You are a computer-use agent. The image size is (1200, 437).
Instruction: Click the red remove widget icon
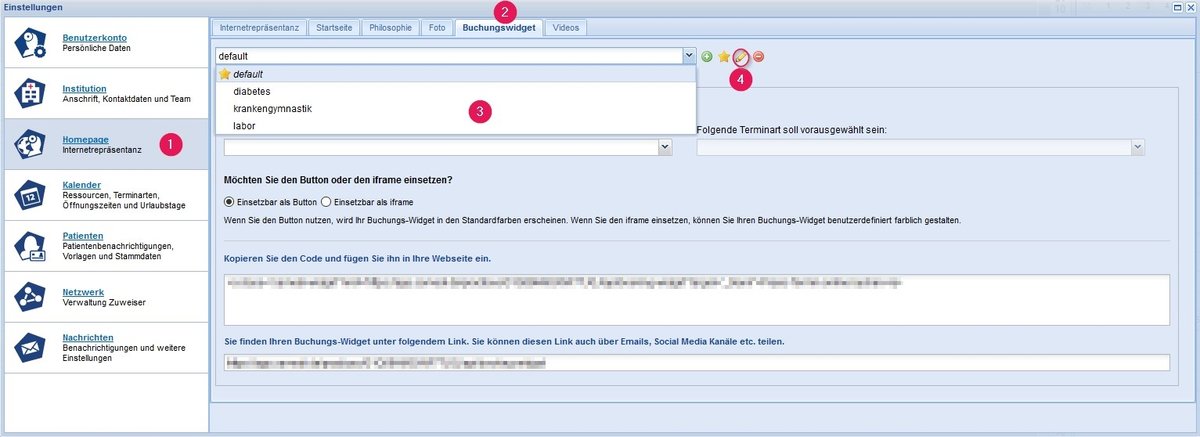coord(759,57)
